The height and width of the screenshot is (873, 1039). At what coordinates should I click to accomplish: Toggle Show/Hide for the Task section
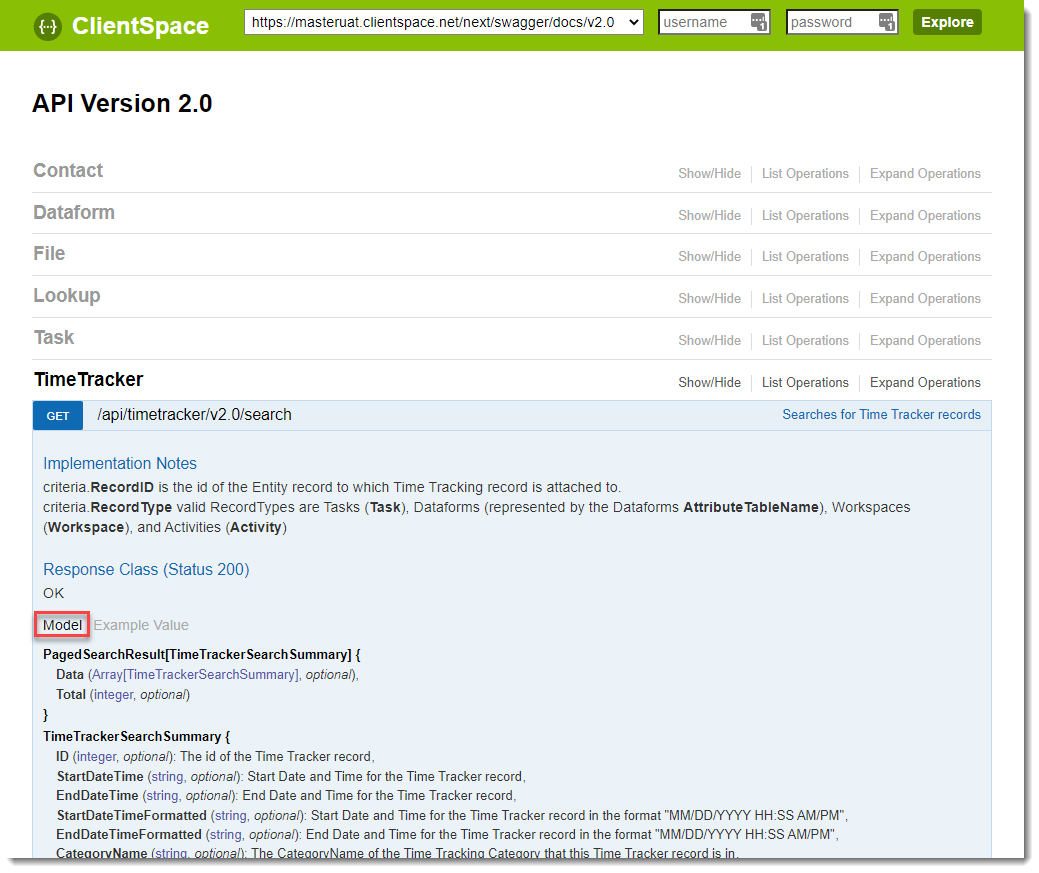tap(709, 341)
